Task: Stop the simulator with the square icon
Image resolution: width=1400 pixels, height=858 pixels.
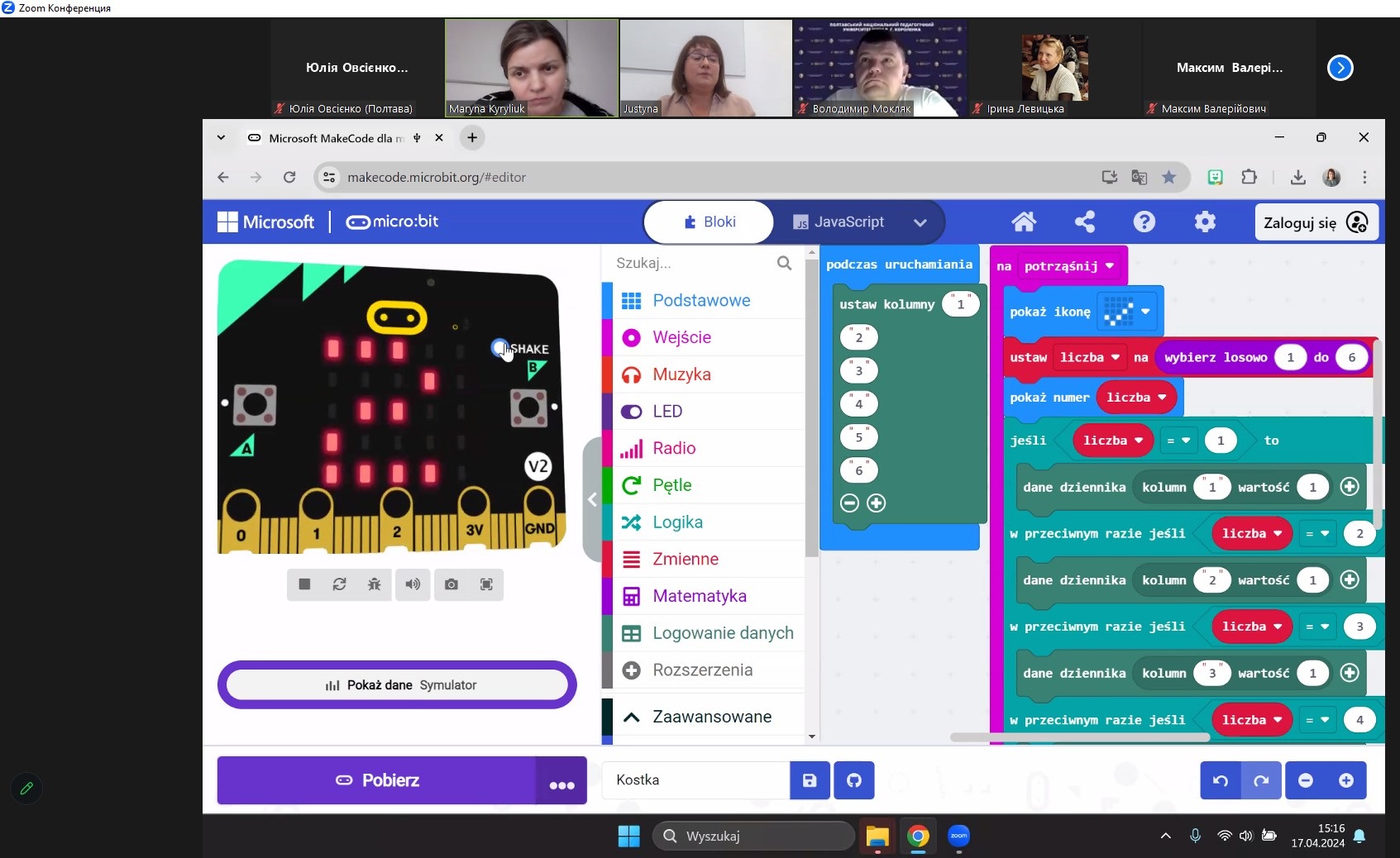Action: 304,584
